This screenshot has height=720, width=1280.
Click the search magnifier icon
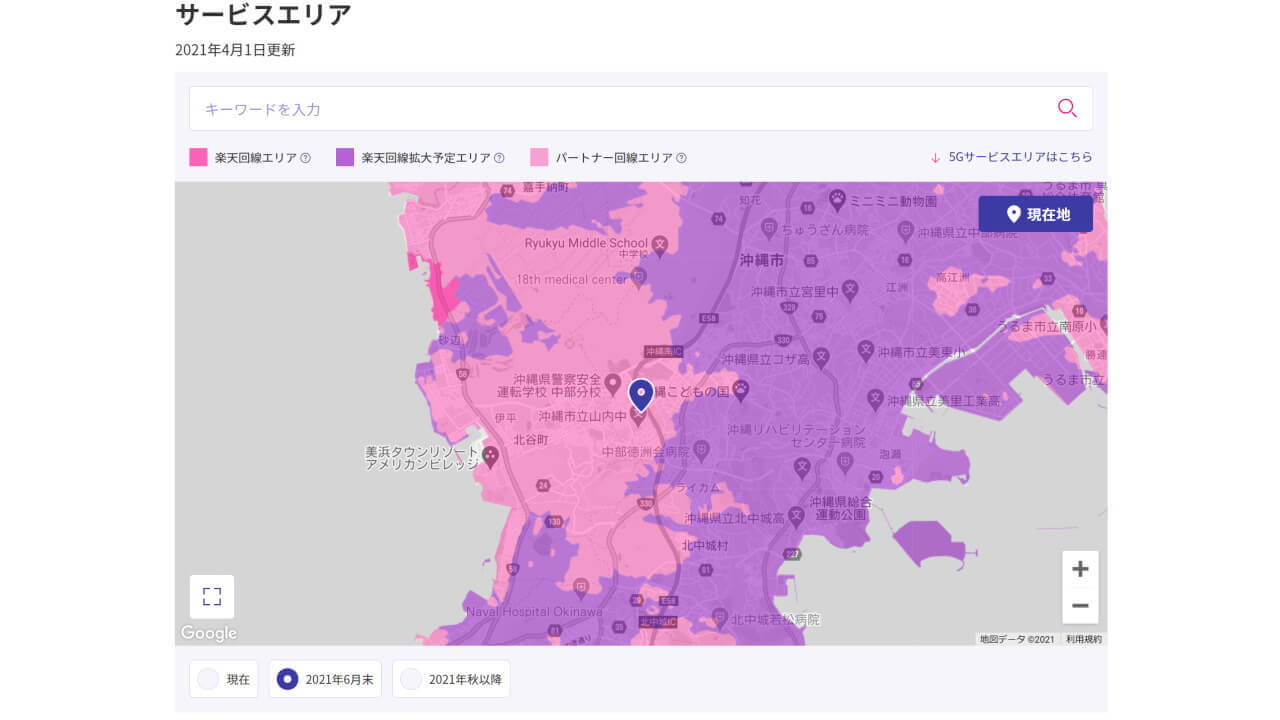[x=1067, y=108]
